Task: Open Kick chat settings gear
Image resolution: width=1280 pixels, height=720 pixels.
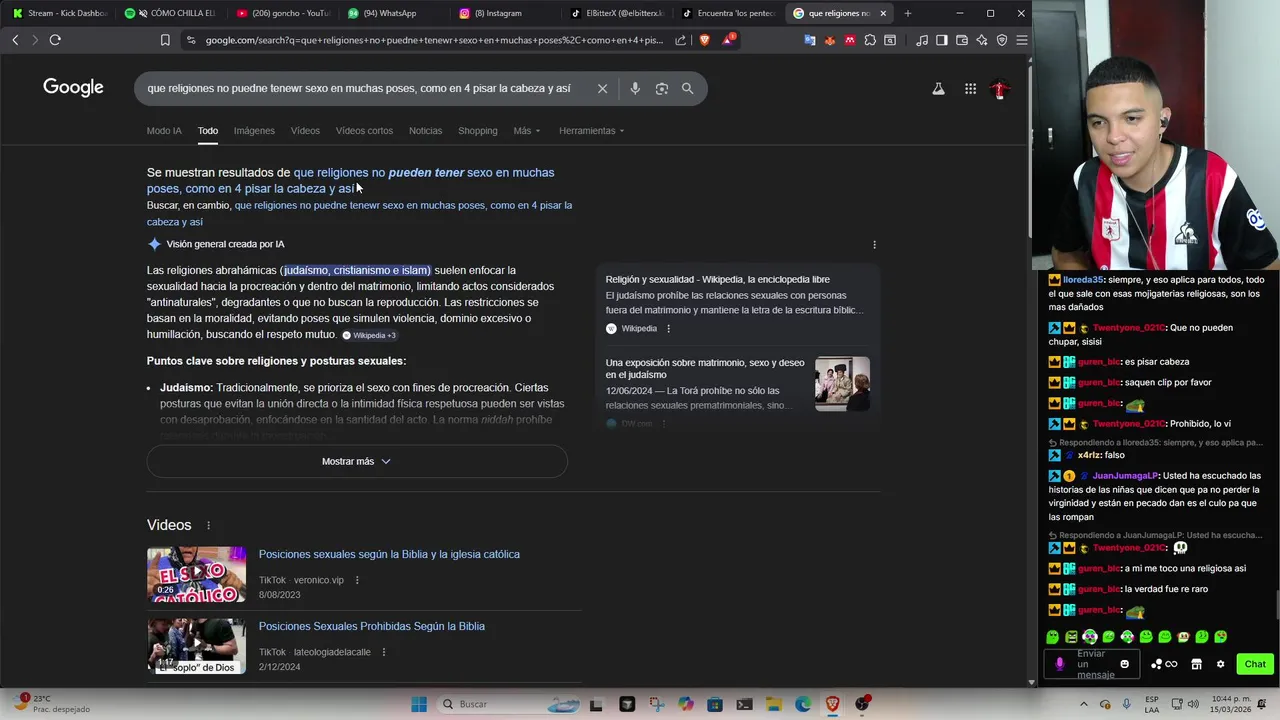Action: (x=1220, y=664)
